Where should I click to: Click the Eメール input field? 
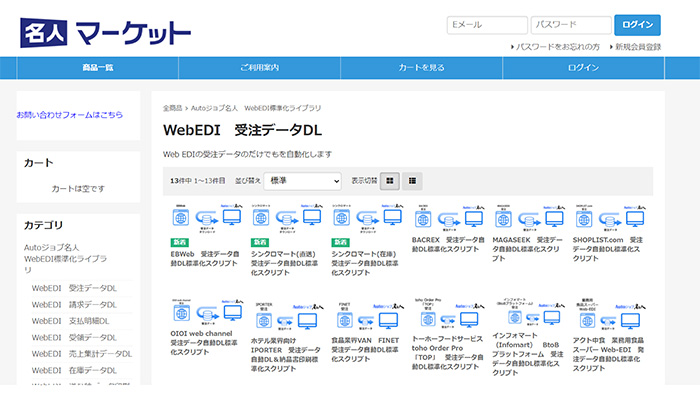coord(487,25)
